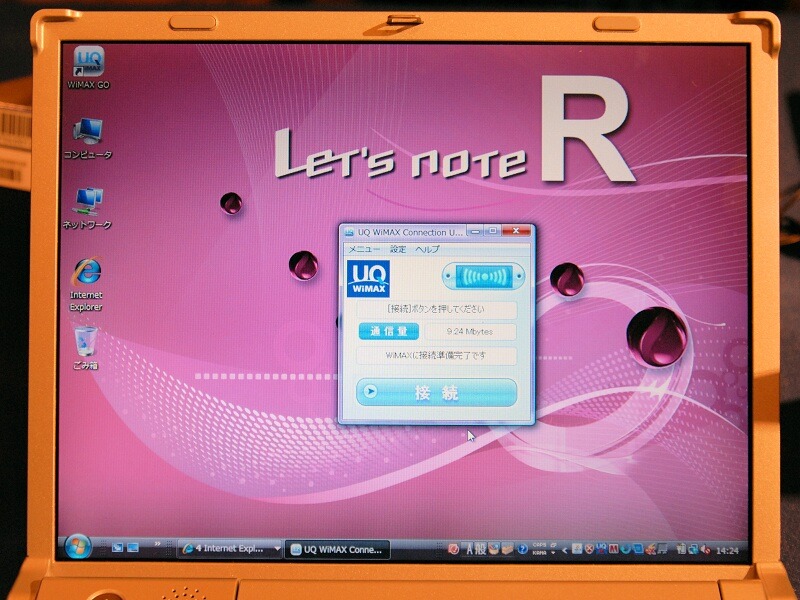Click the network connection tray icon
The width and height of the screenshot is (800, 600).
pos(693,549)
